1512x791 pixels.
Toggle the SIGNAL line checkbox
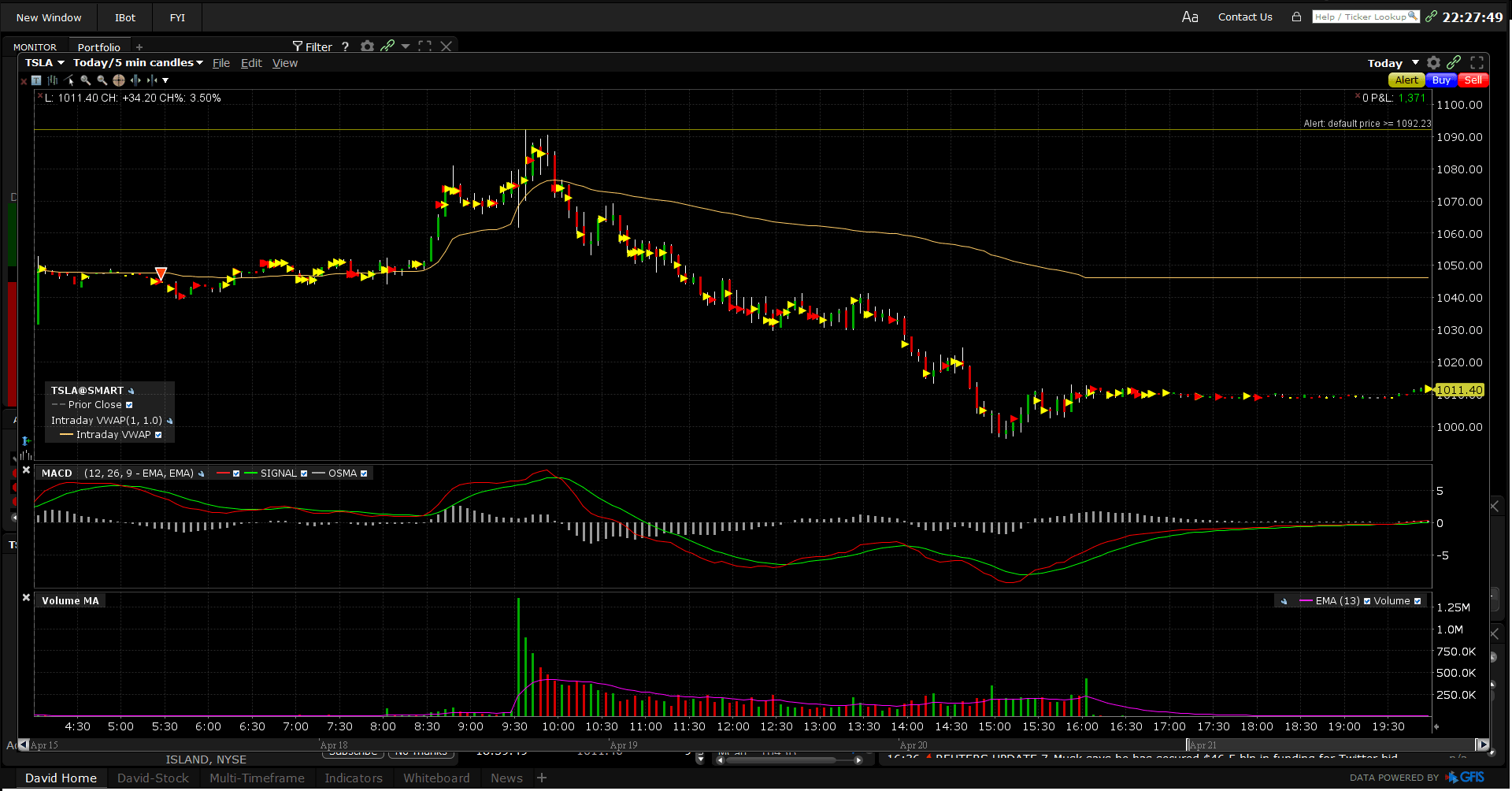(x=304, y=473)
